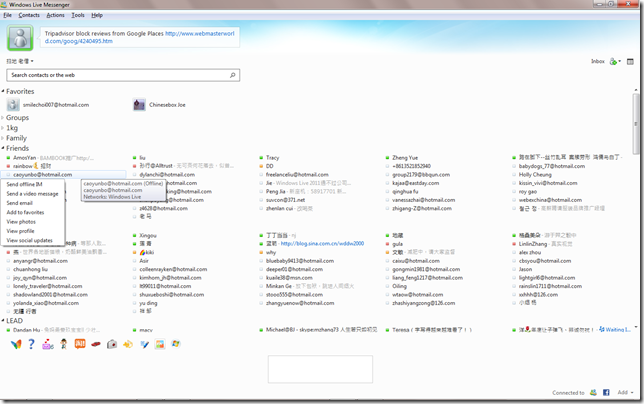Select contact AmosYan

24,158
